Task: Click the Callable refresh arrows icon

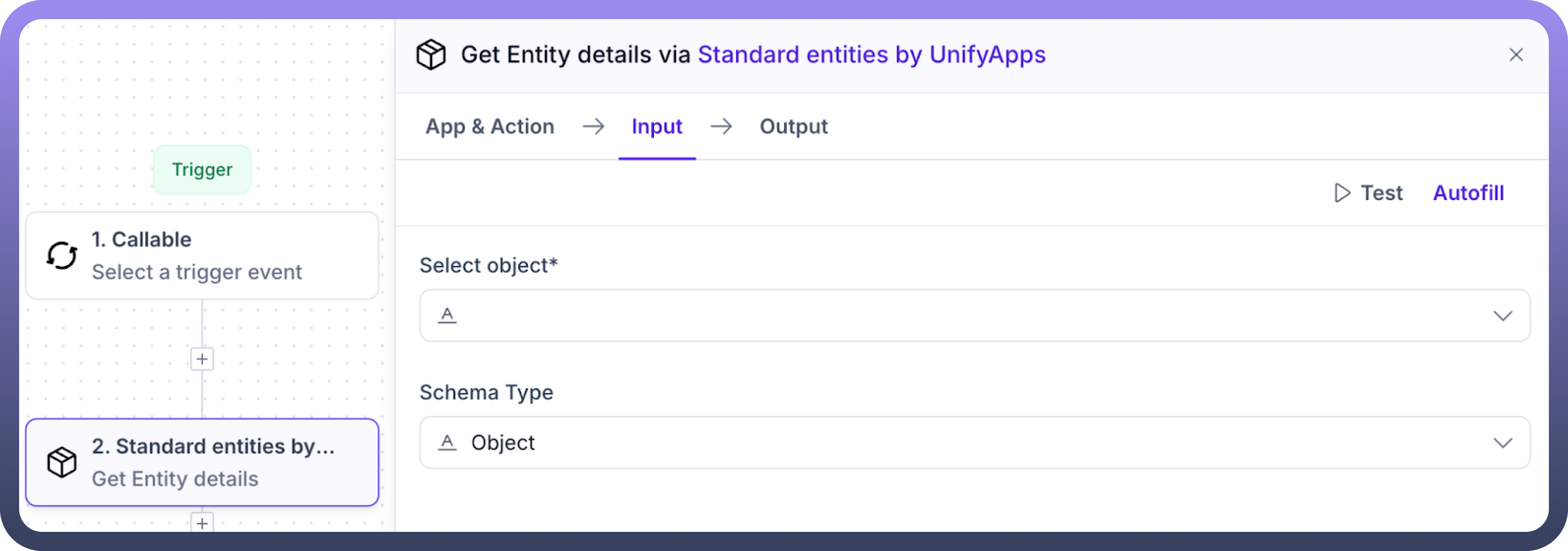Action: pyautogui.click(x=62, y=256)
